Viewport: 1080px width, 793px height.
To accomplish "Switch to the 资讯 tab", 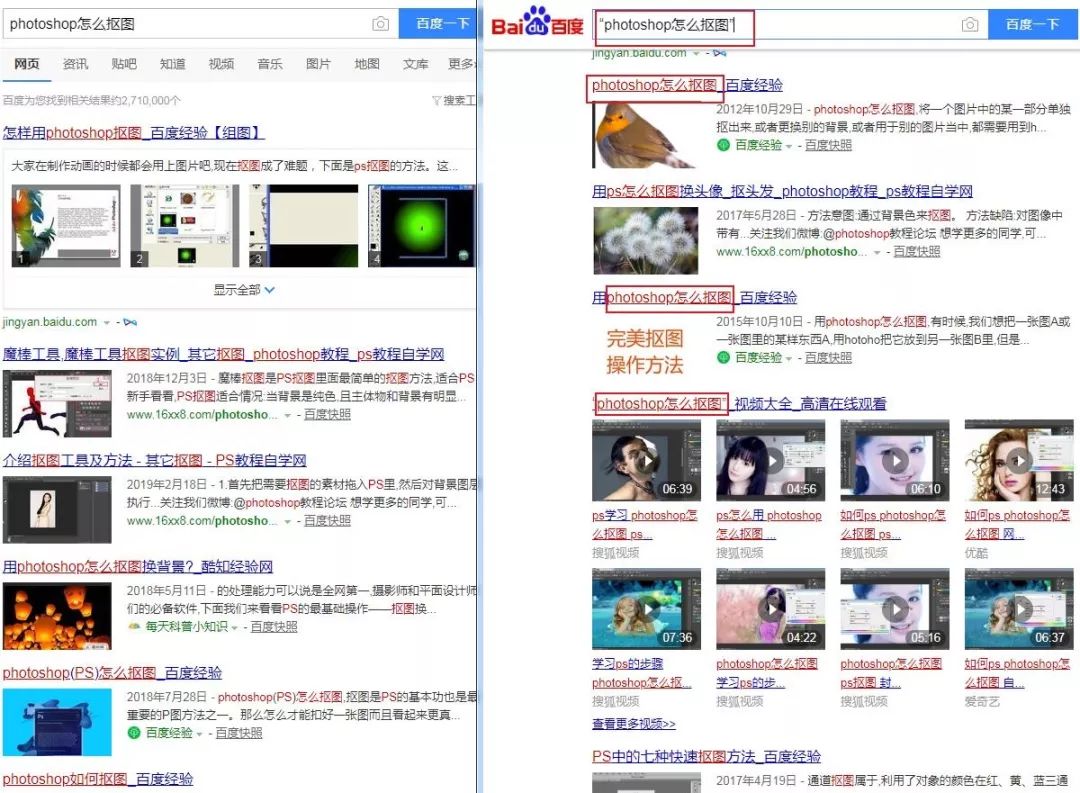I will tap(75, 64).
